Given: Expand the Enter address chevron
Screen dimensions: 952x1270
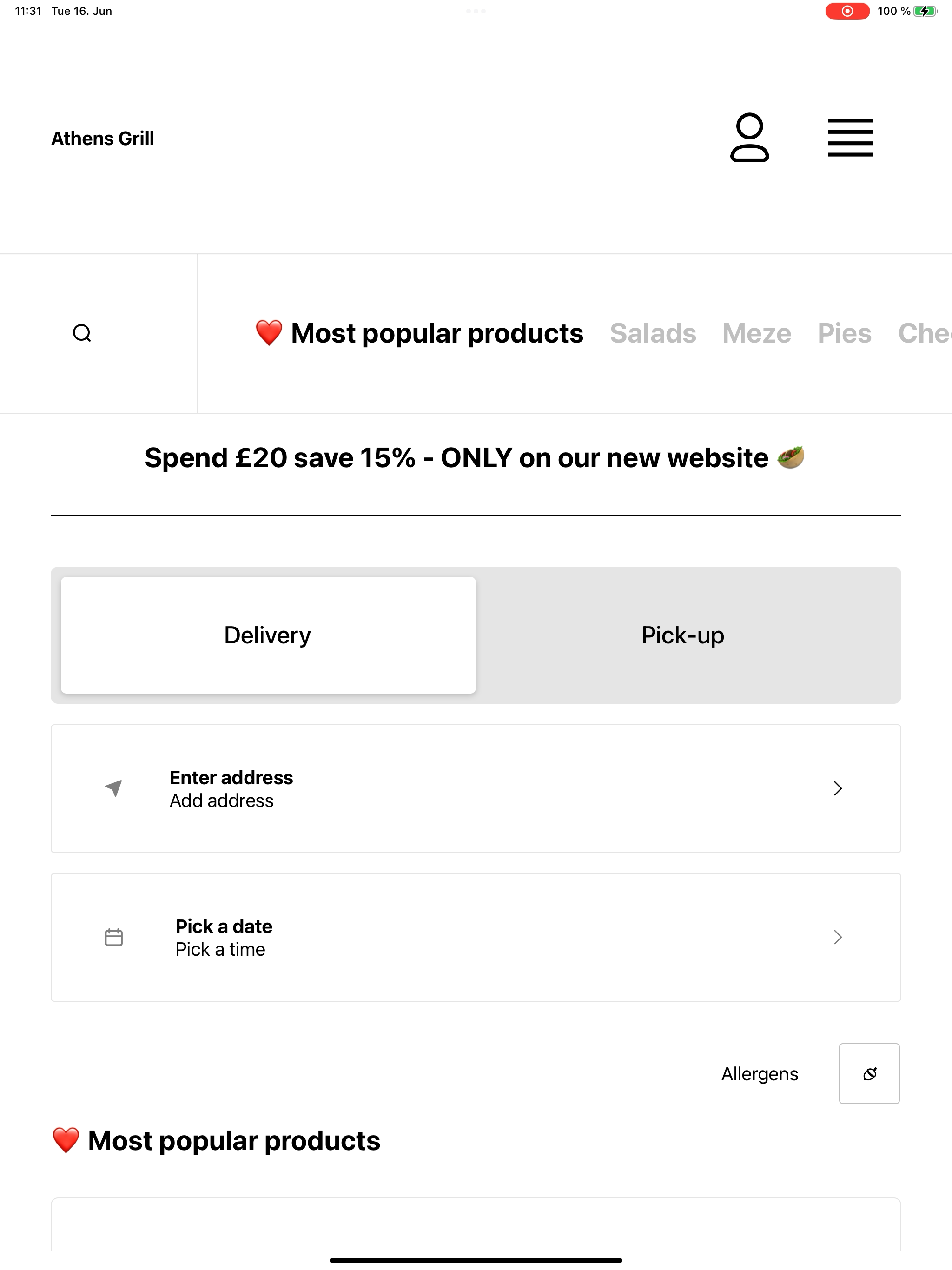Looking at the screenshot, I should (x=838, y=788).
